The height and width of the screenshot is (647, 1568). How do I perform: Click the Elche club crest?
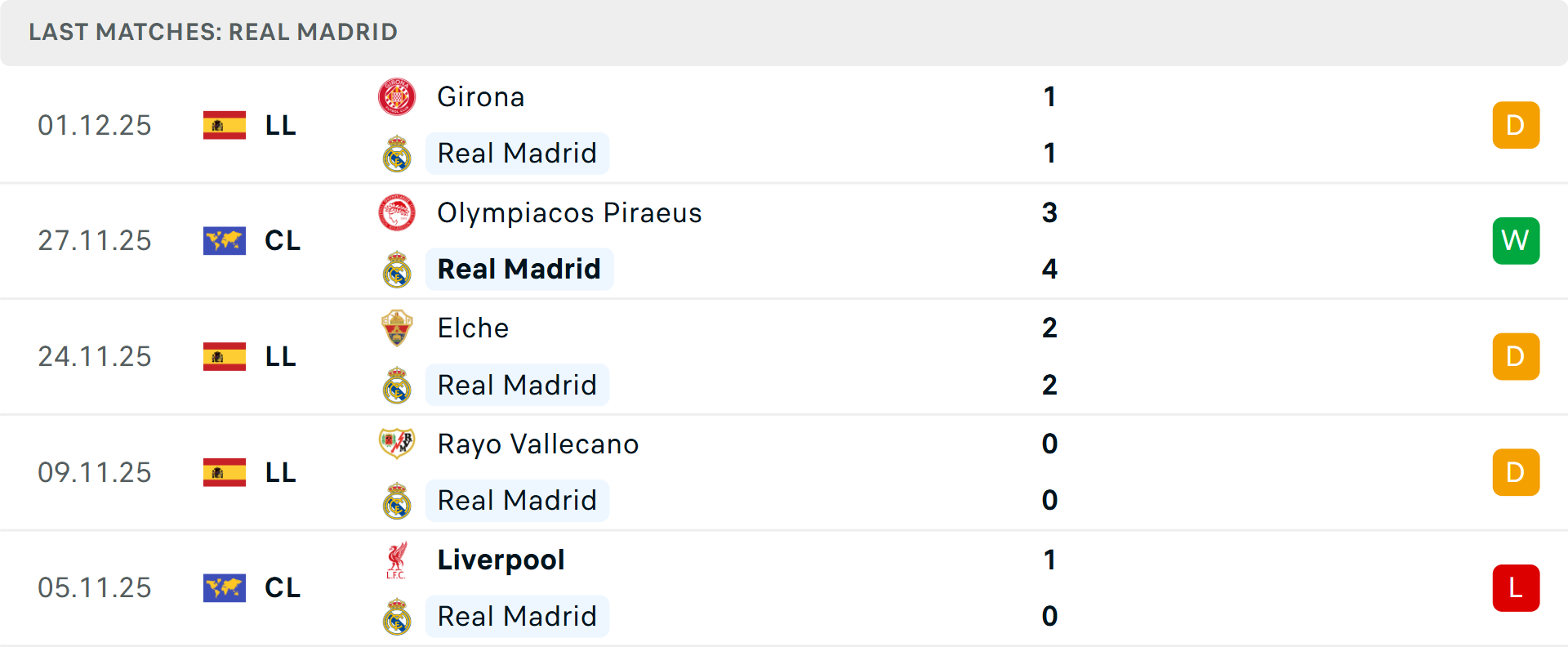point(397,328)
